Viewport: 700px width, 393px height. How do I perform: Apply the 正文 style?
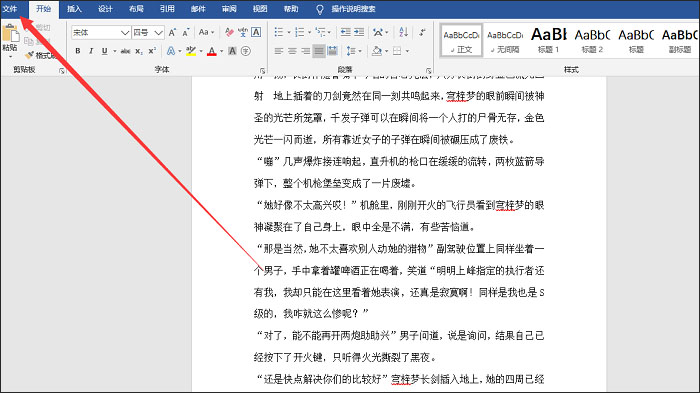[x=461, y=41]
